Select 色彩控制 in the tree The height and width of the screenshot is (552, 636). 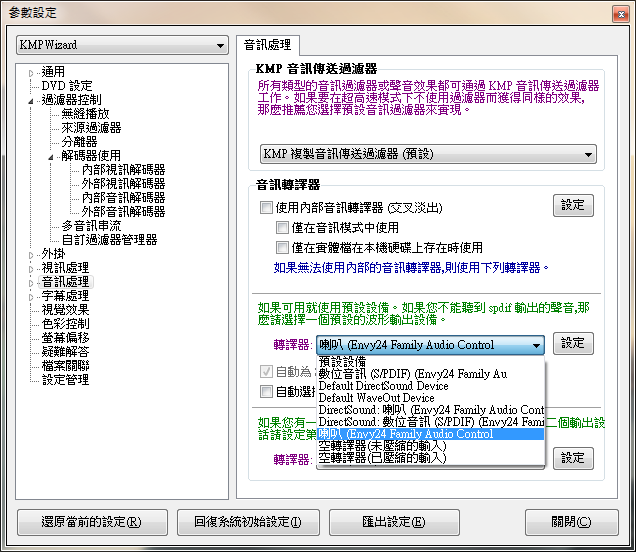(65, 324)
